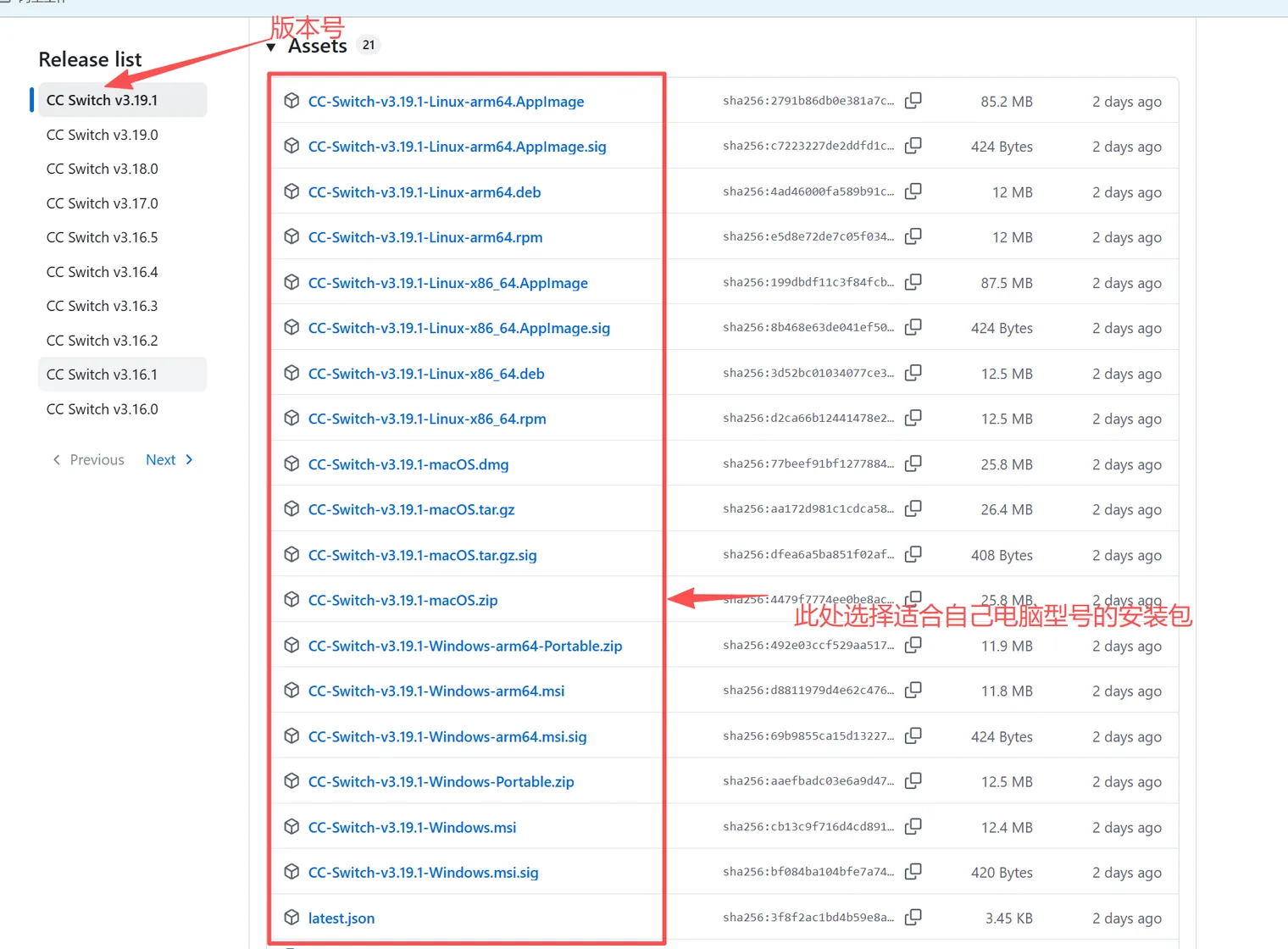Copy sha256 hash for Linux-x86_64.deb

(913, 373)
